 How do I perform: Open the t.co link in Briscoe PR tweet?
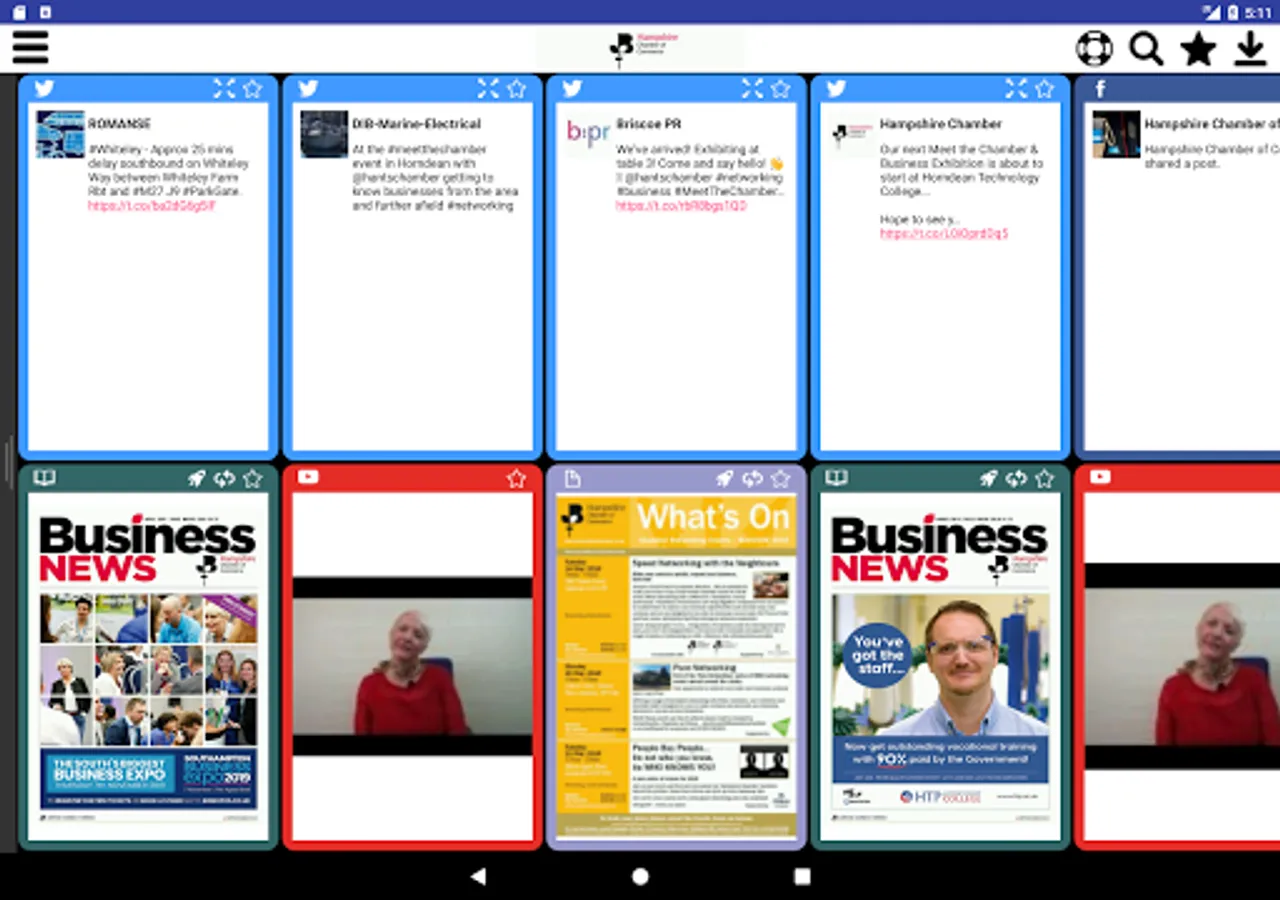(x=680, y=205)
